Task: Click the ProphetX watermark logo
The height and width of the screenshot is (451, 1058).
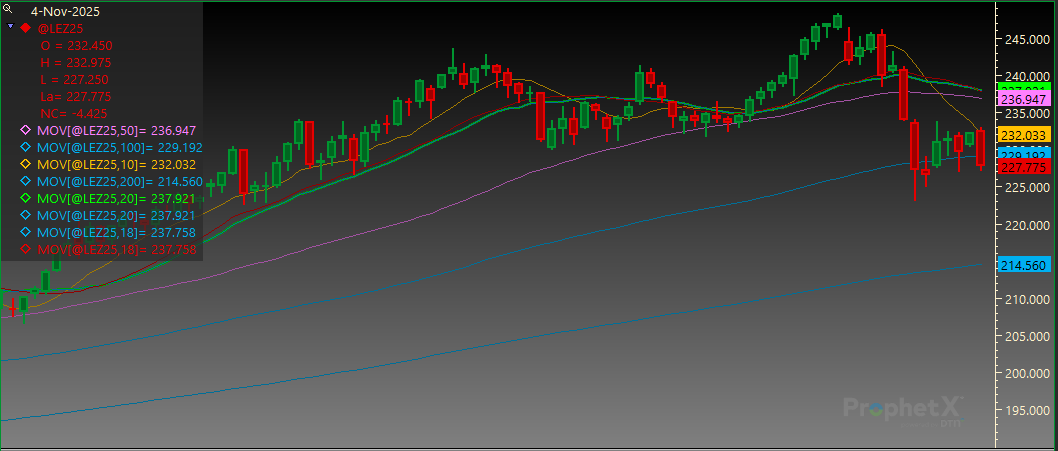Action: pyautogui.click(x=902, y=408)
